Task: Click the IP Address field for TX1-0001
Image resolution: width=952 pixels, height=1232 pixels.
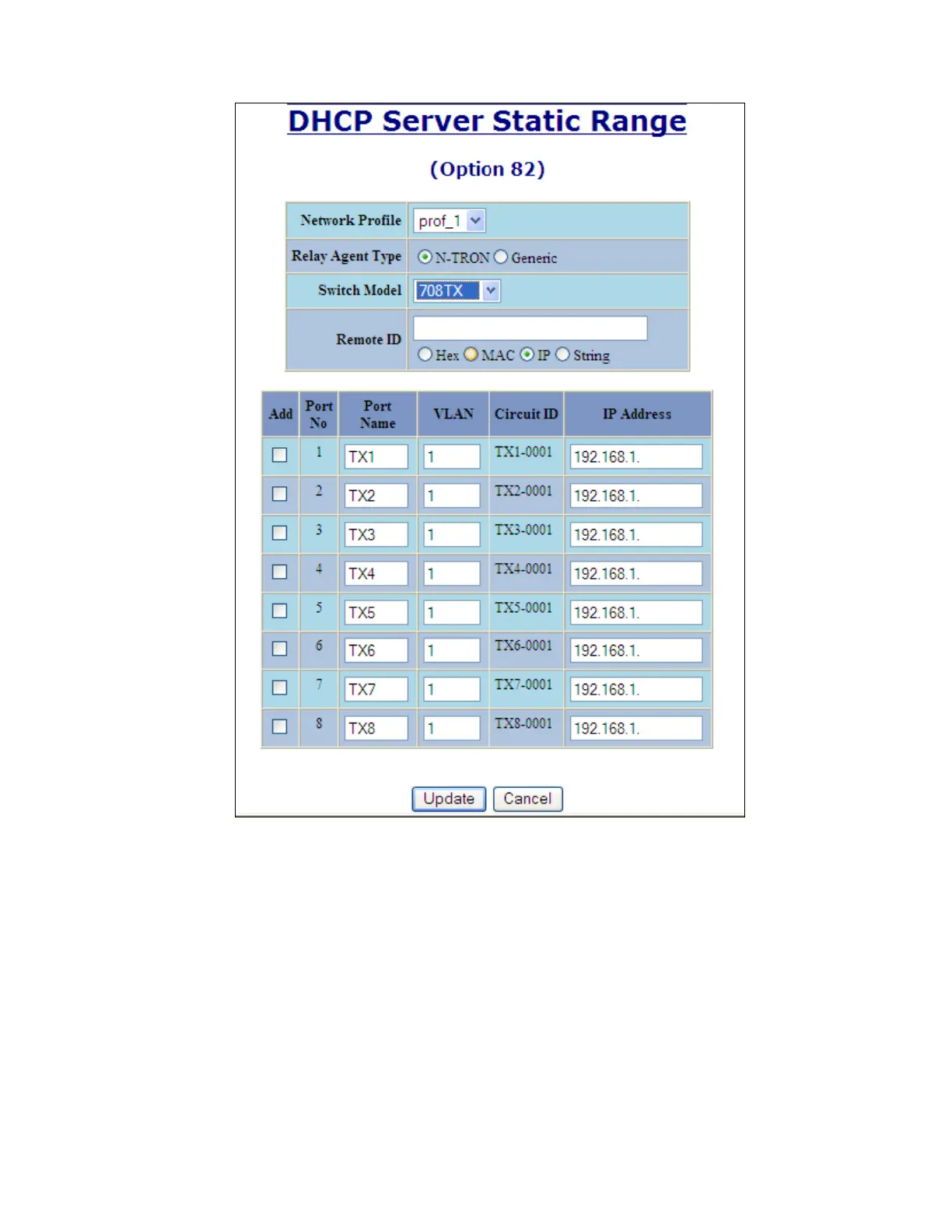Action: (636, 457)
